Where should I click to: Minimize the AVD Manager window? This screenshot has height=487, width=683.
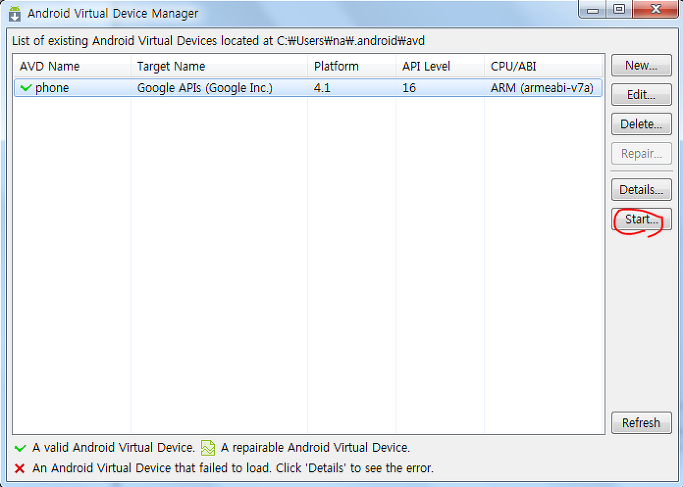pos(592,10)
